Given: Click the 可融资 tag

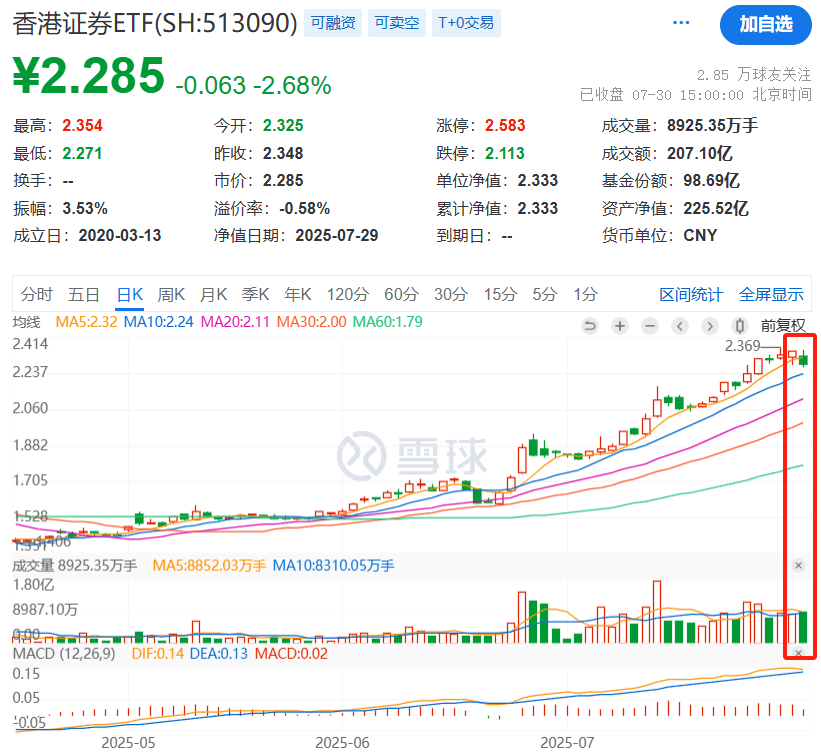Looking at the screenshot, I should pyautogui.click(x=333, y=23).
